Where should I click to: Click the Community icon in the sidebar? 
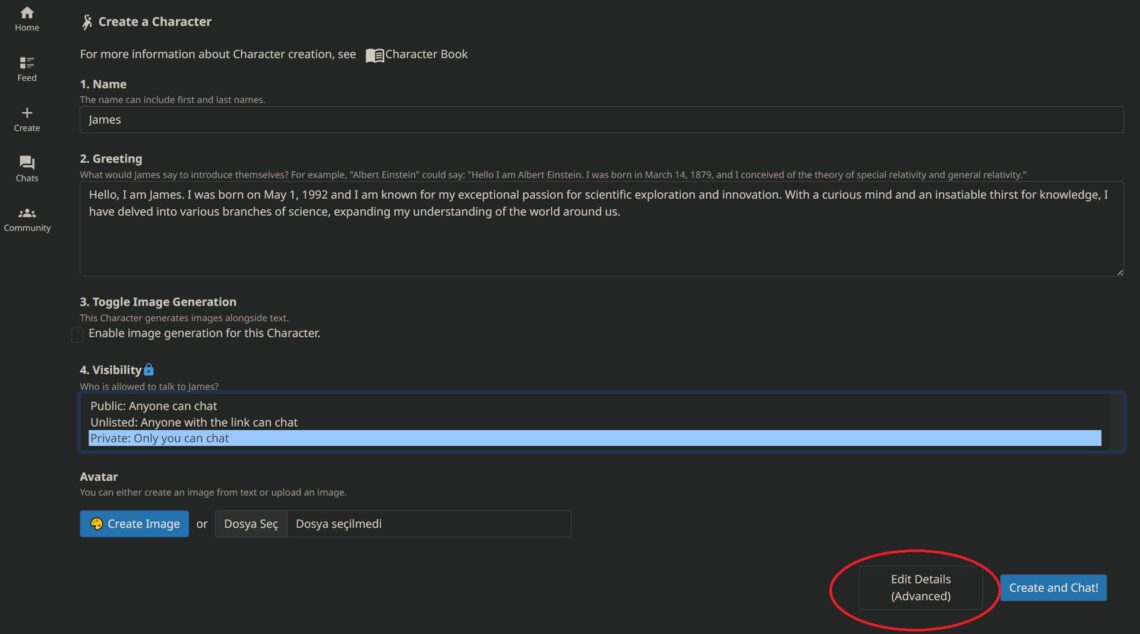point(26,213)
